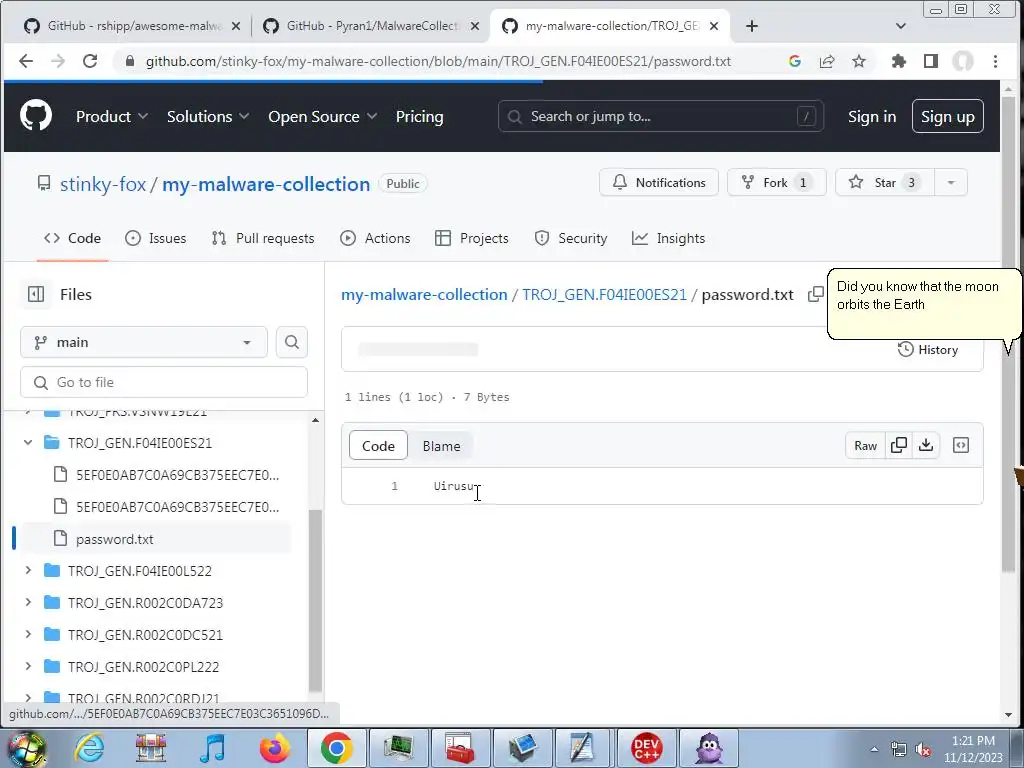Open the tab search chevron in Chrome
Screen dimensions: 1024x768
click(901, 26)
